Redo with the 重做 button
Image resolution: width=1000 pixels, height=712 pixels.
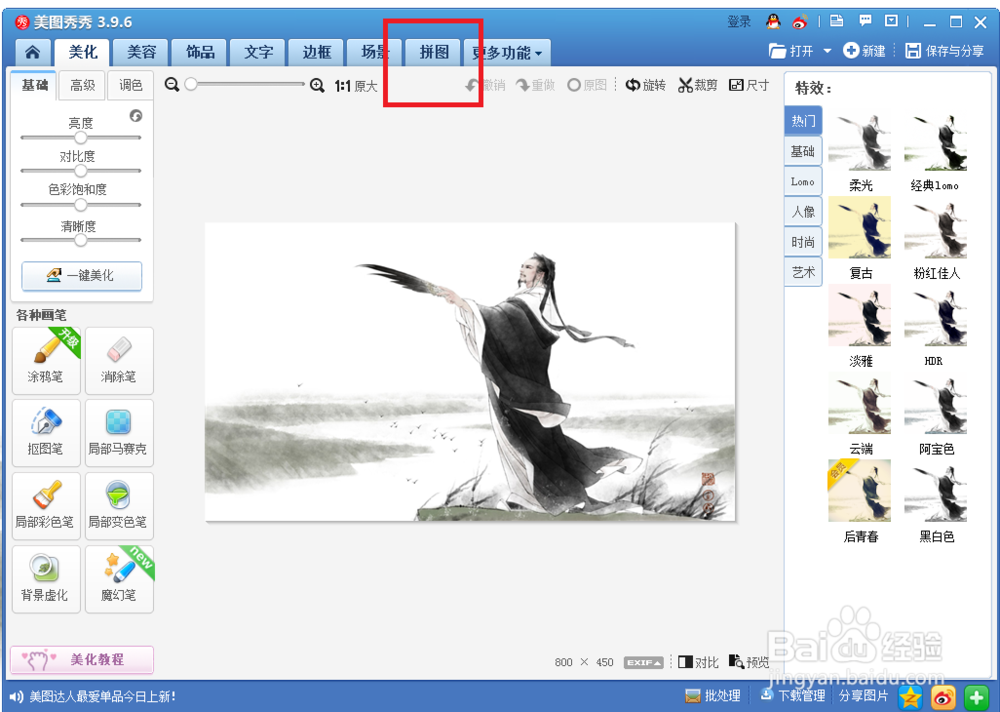click(x=536, y=85)
